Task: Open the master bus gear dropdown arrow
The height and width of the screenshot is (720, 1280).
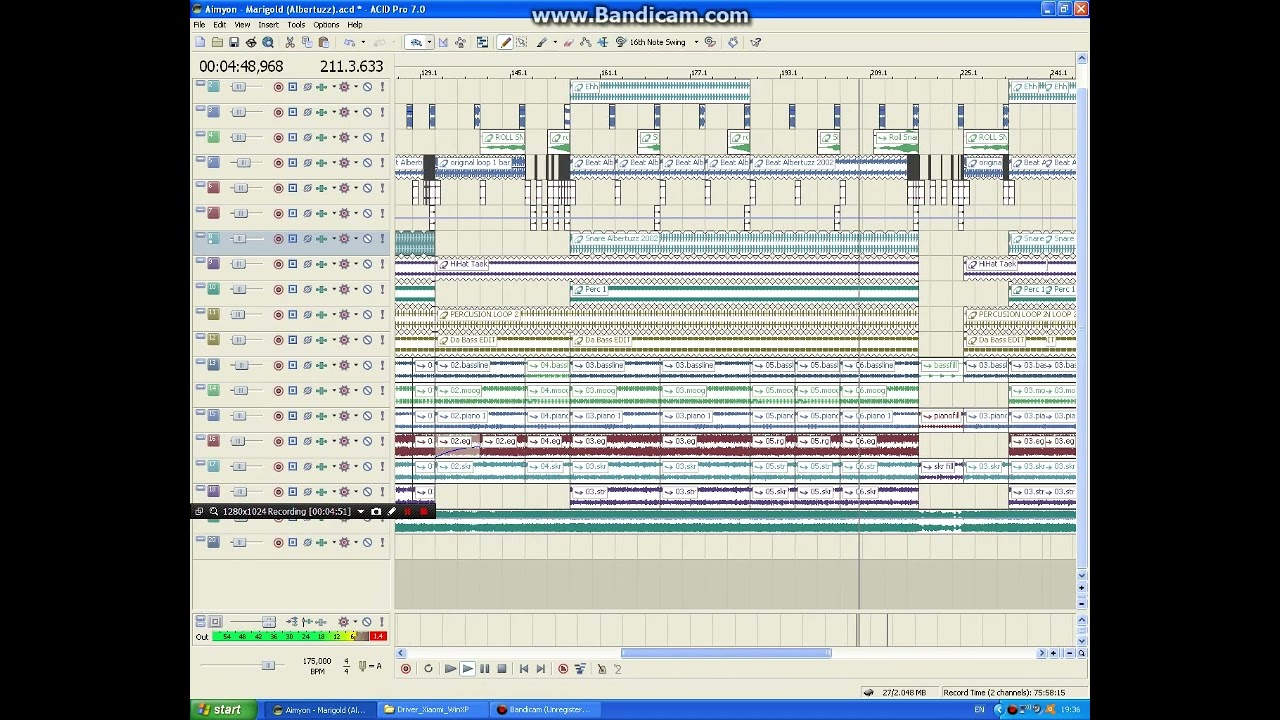Action: 355,622
